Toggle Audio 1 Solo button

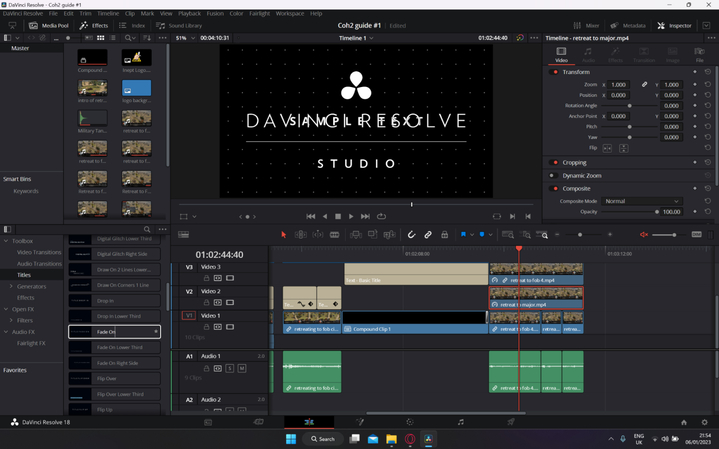click(230, 368)
